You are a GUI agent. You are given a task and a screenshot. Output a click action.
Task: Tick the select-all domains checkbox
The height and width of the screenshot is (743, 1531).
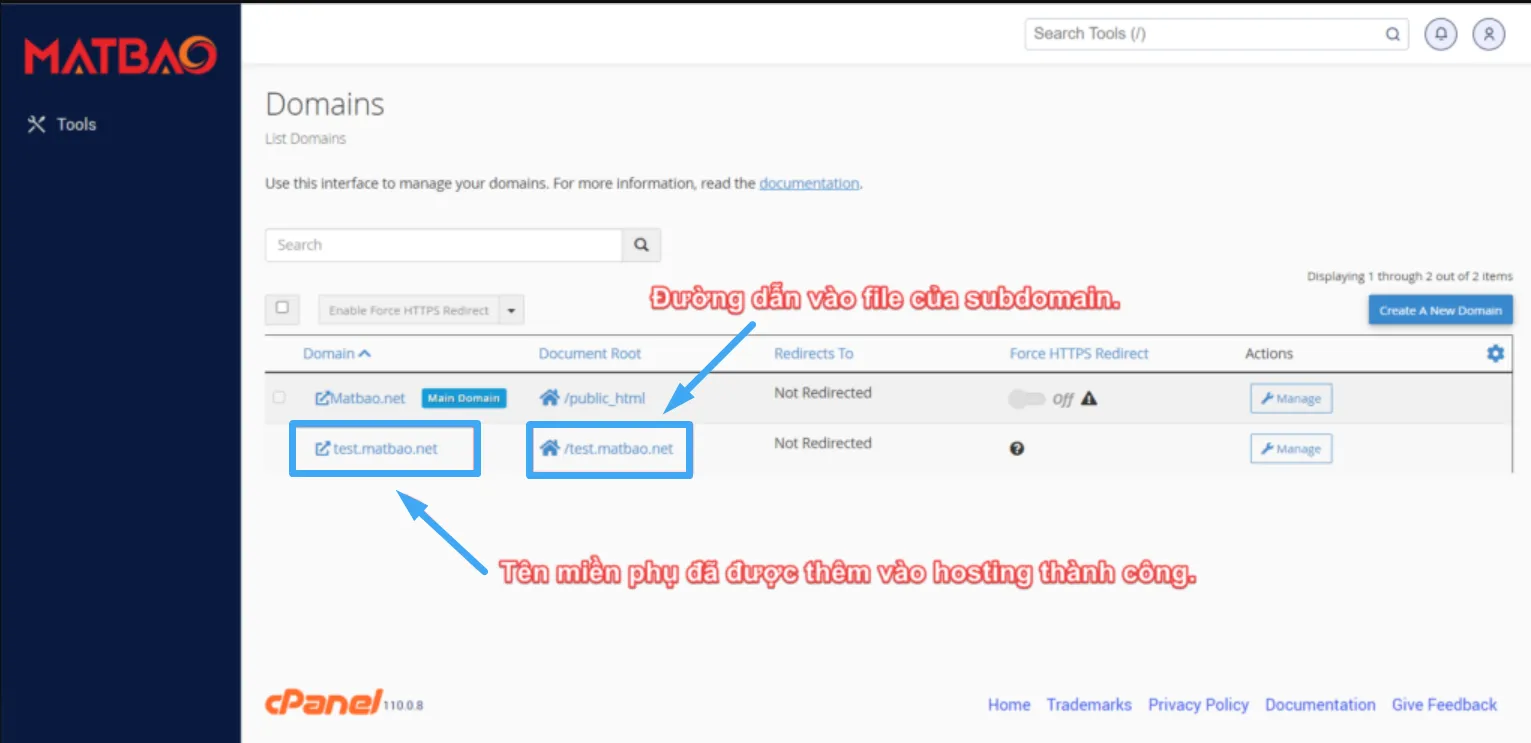(x=282, y=308)
